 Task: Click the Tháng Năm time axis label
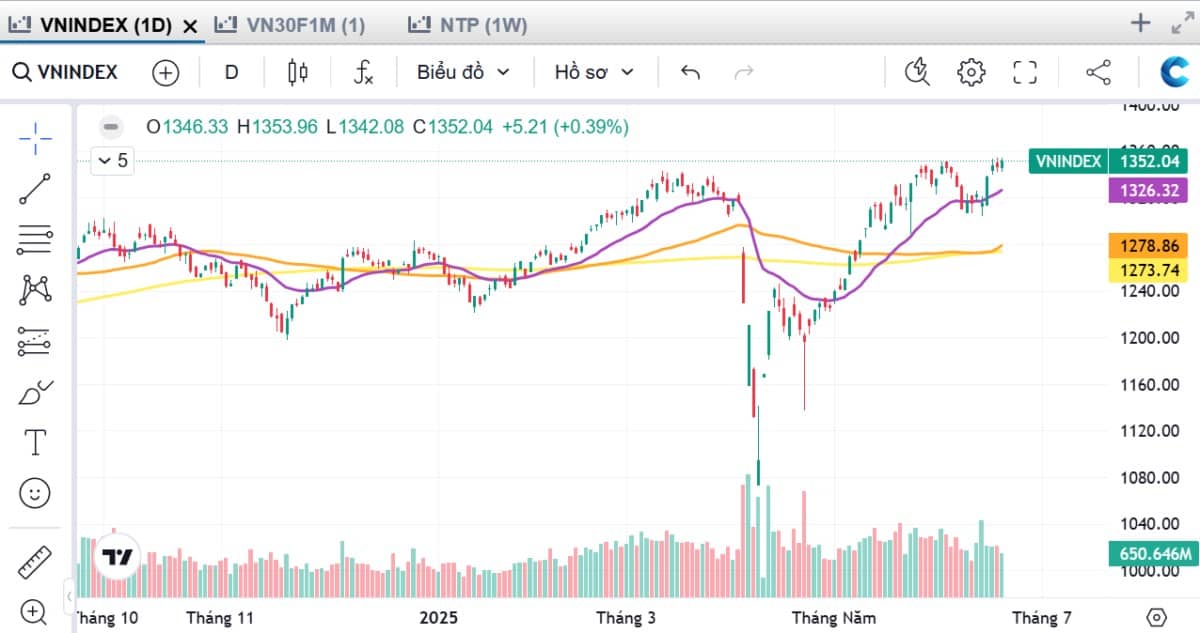833,618
